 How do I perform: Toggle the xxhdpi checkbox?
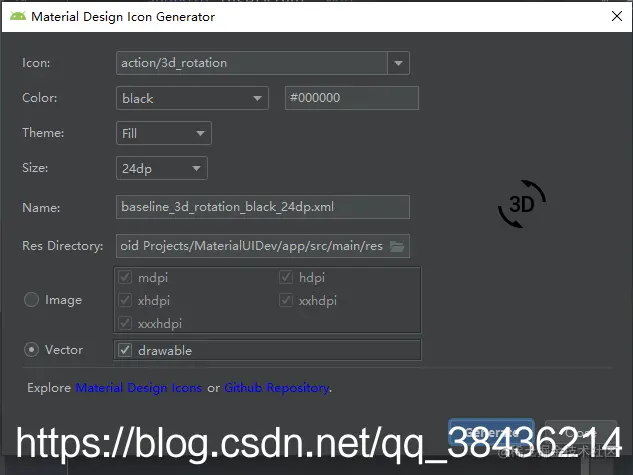click(x=286, y=300)
